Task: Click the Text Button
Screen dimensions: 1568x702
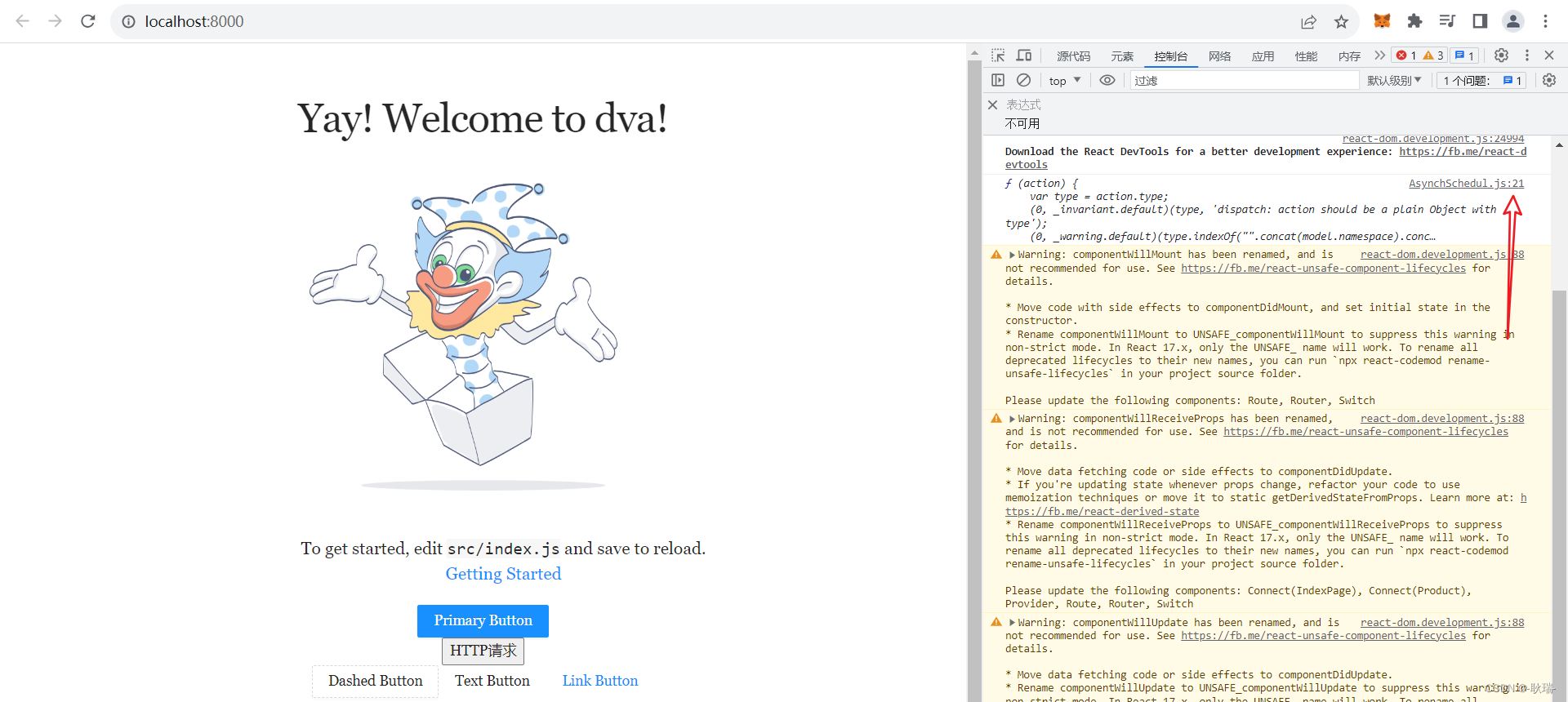Action: tap(492, 681)
